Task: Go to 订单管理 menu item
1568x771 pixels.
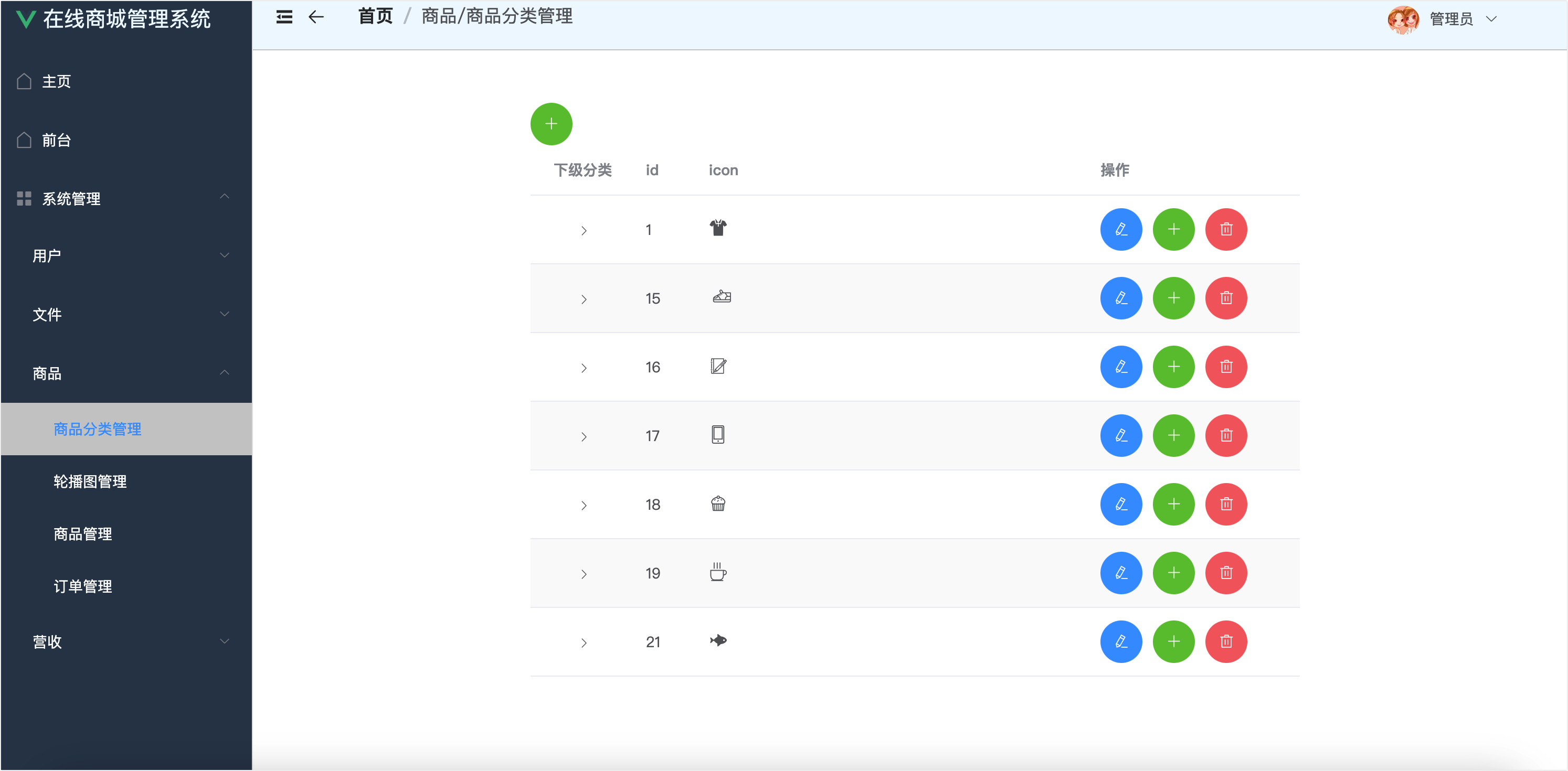Action: point(83,586)
